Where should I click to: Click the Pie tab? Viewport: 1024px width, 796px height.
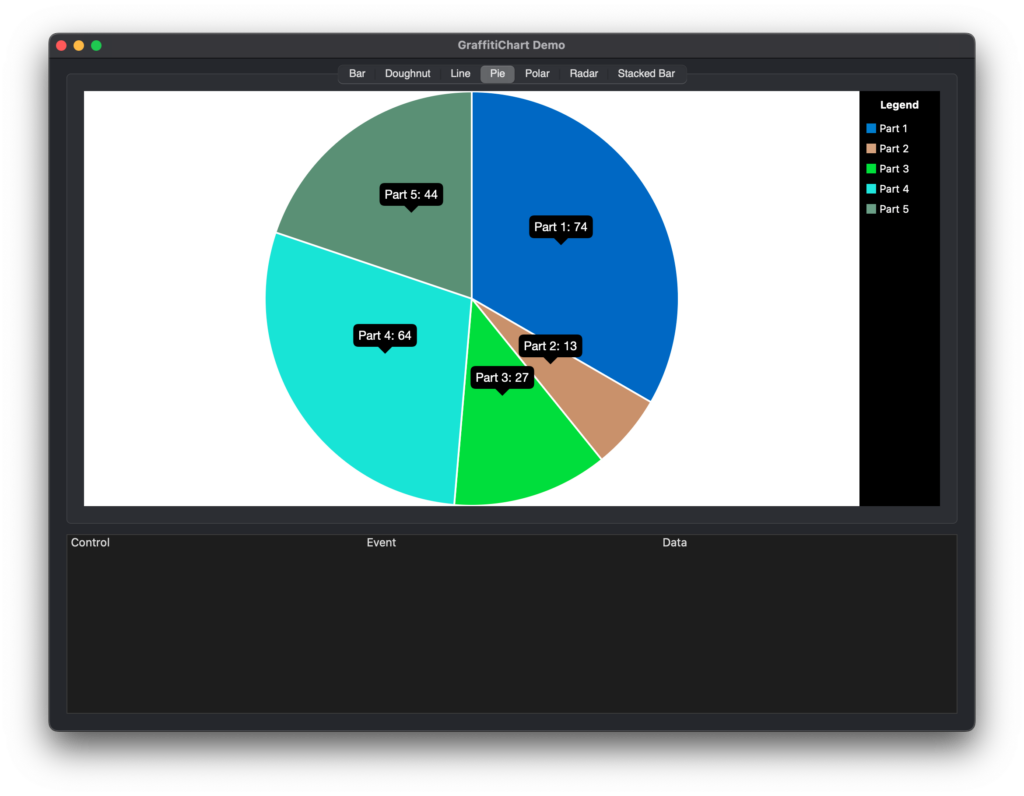click(497, 73)
